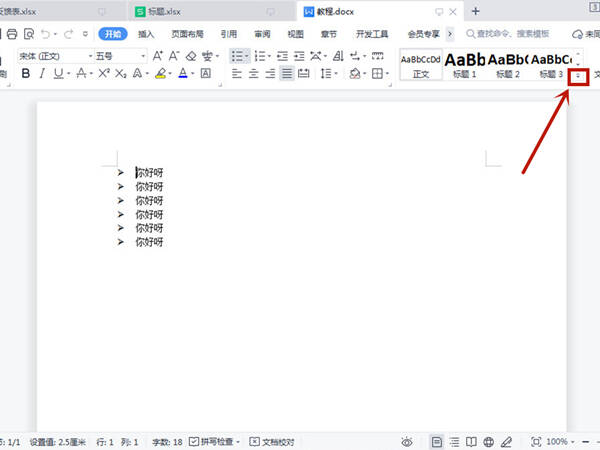
Task: Click the Undo arrow icon
Action: tap(46, 34)
